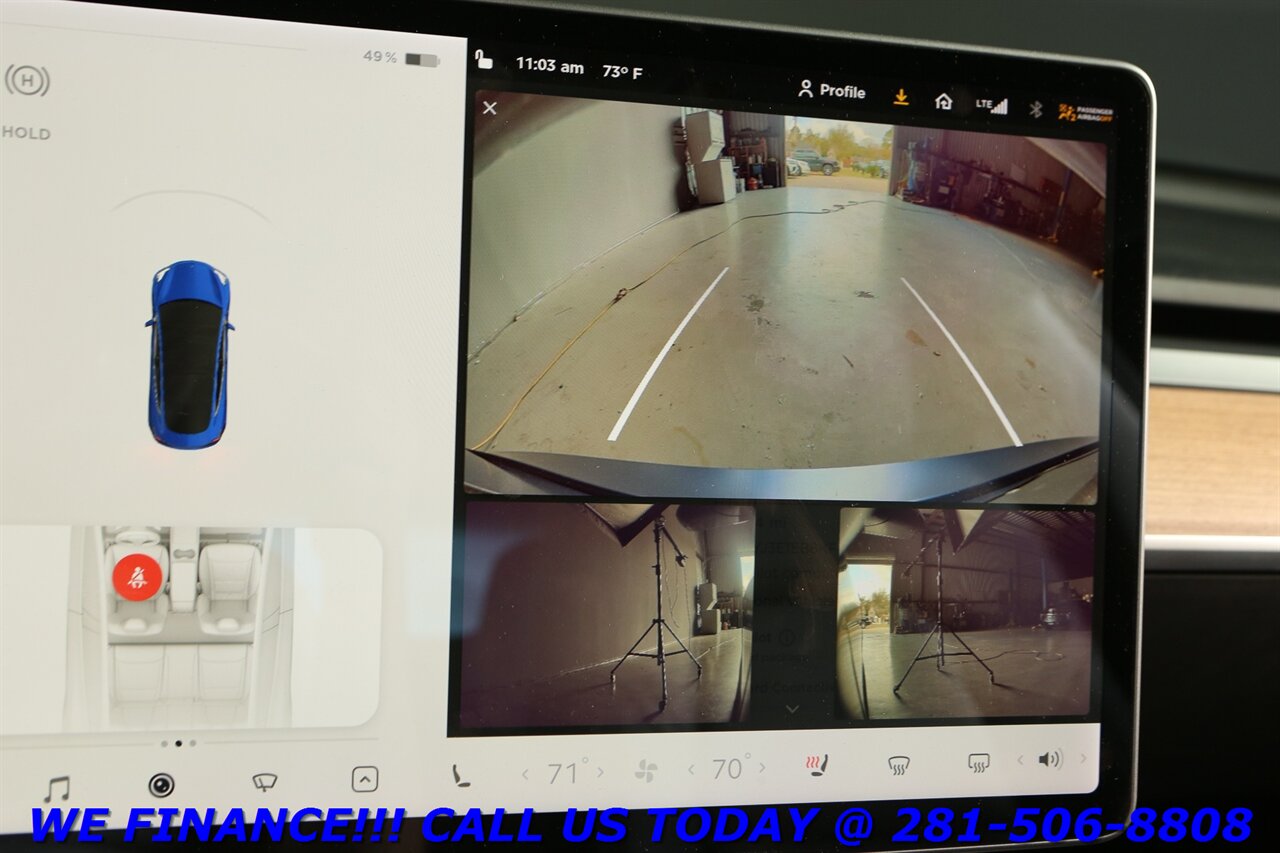Viewport: 1280px width, 853px height.
Task: Toggle the red passenger seat heater
Action: (817, 766)
